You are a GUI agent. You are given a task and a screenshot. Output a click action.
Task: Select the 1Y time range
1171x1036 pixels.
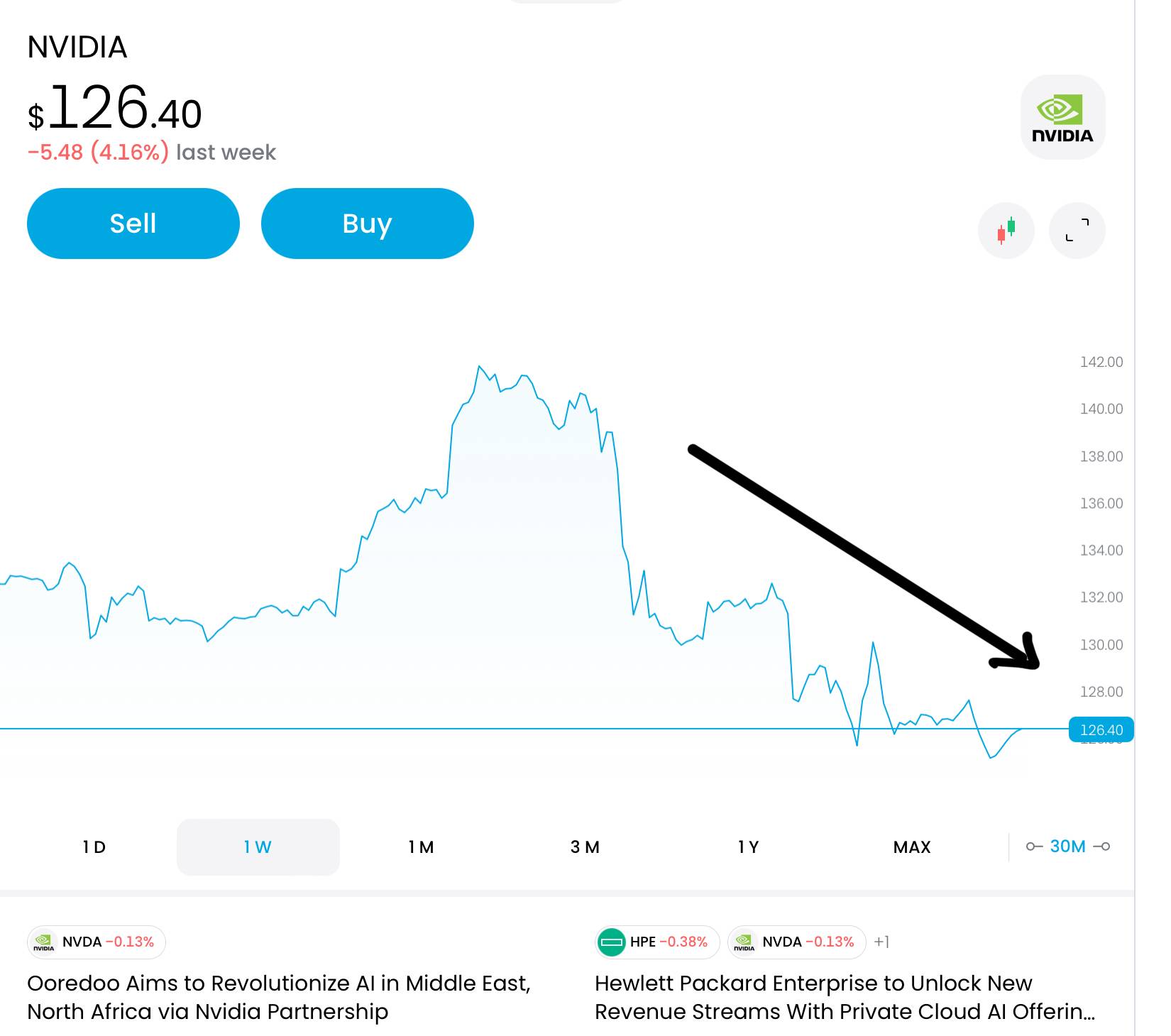(748, 847)
